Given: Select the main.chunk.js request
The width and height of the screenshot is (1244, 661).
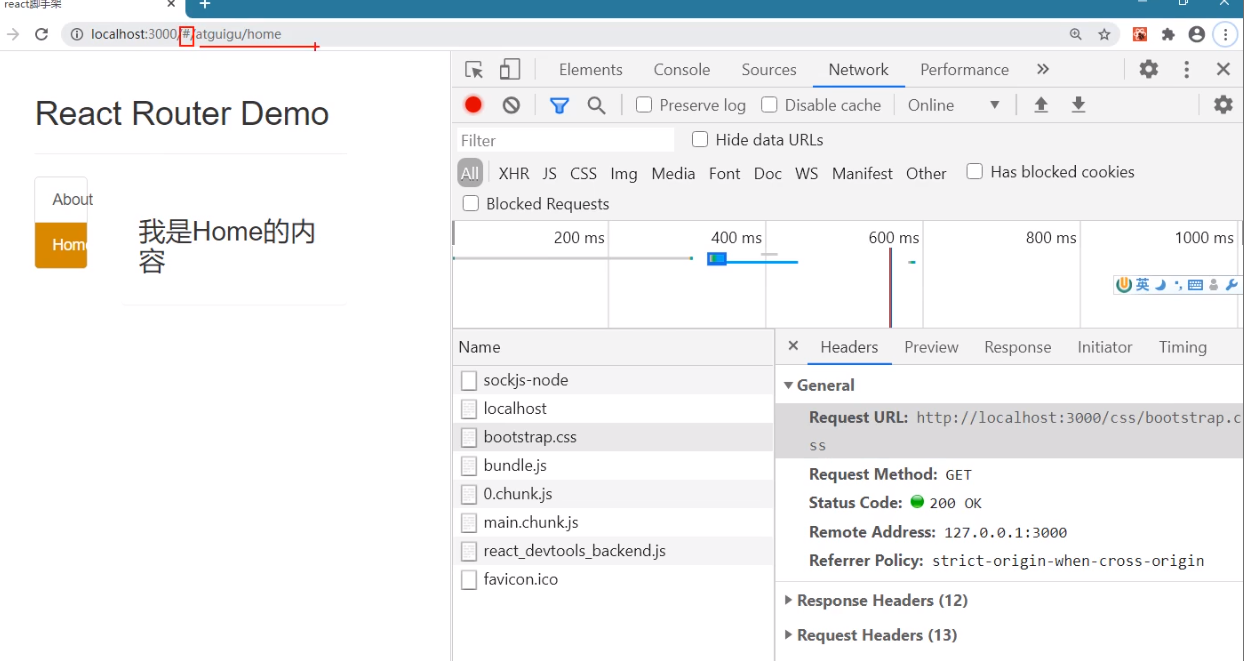Looking at the screenshot, I should coord(614,522).
